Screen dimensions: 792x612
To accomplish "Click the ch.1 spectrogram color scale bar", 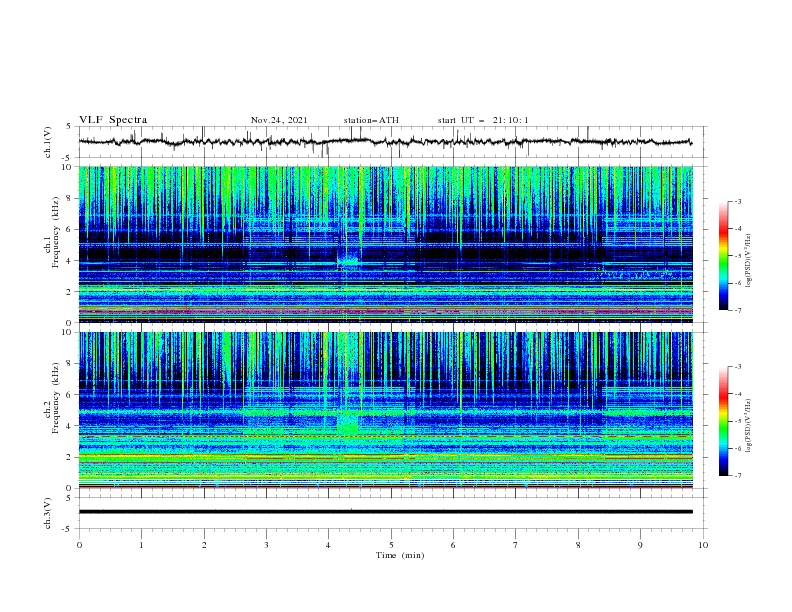I will [x=724, y=256].
